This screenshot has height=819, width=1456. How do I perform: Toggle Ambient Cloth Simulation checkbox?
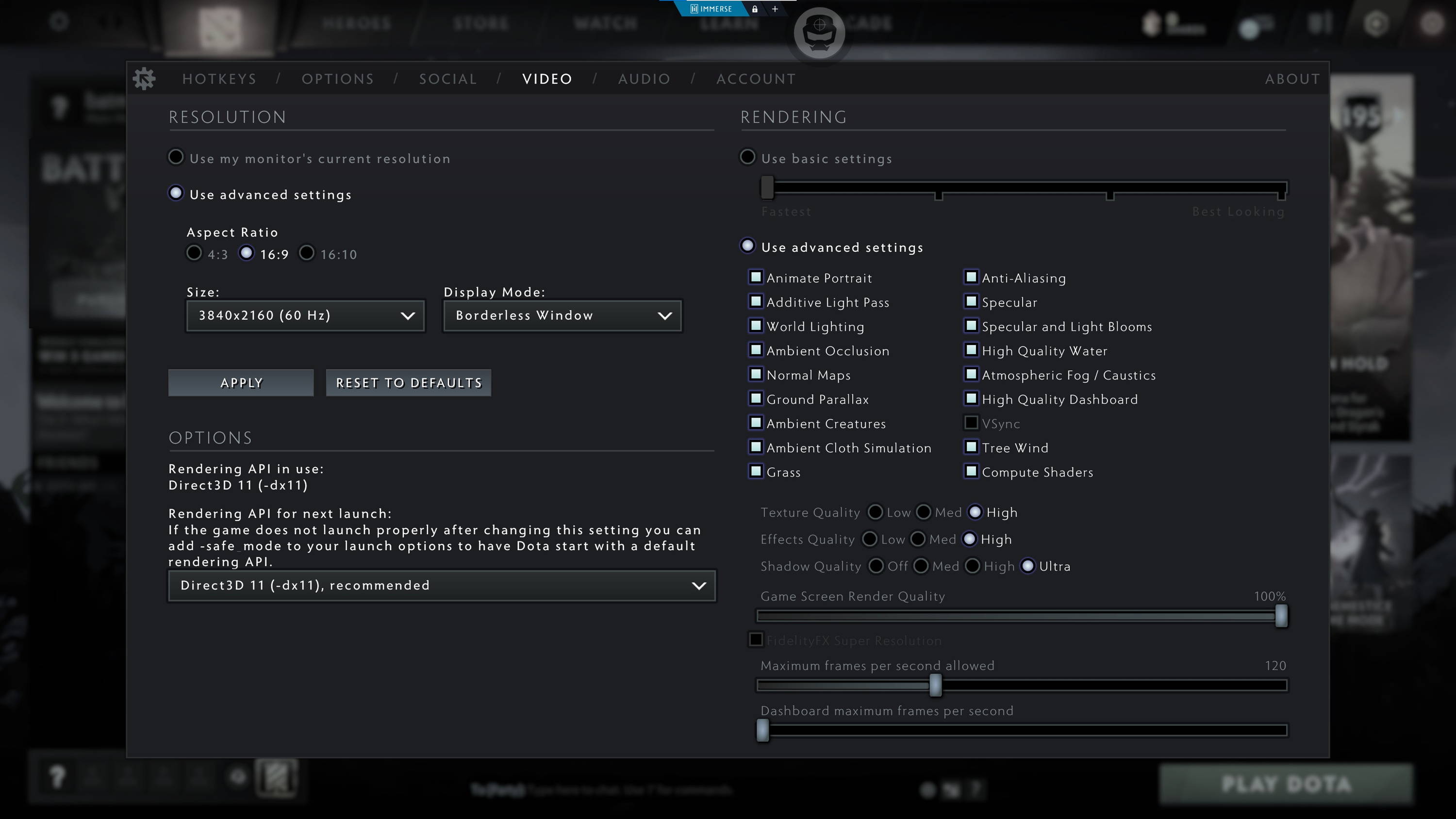click(756, 447)
